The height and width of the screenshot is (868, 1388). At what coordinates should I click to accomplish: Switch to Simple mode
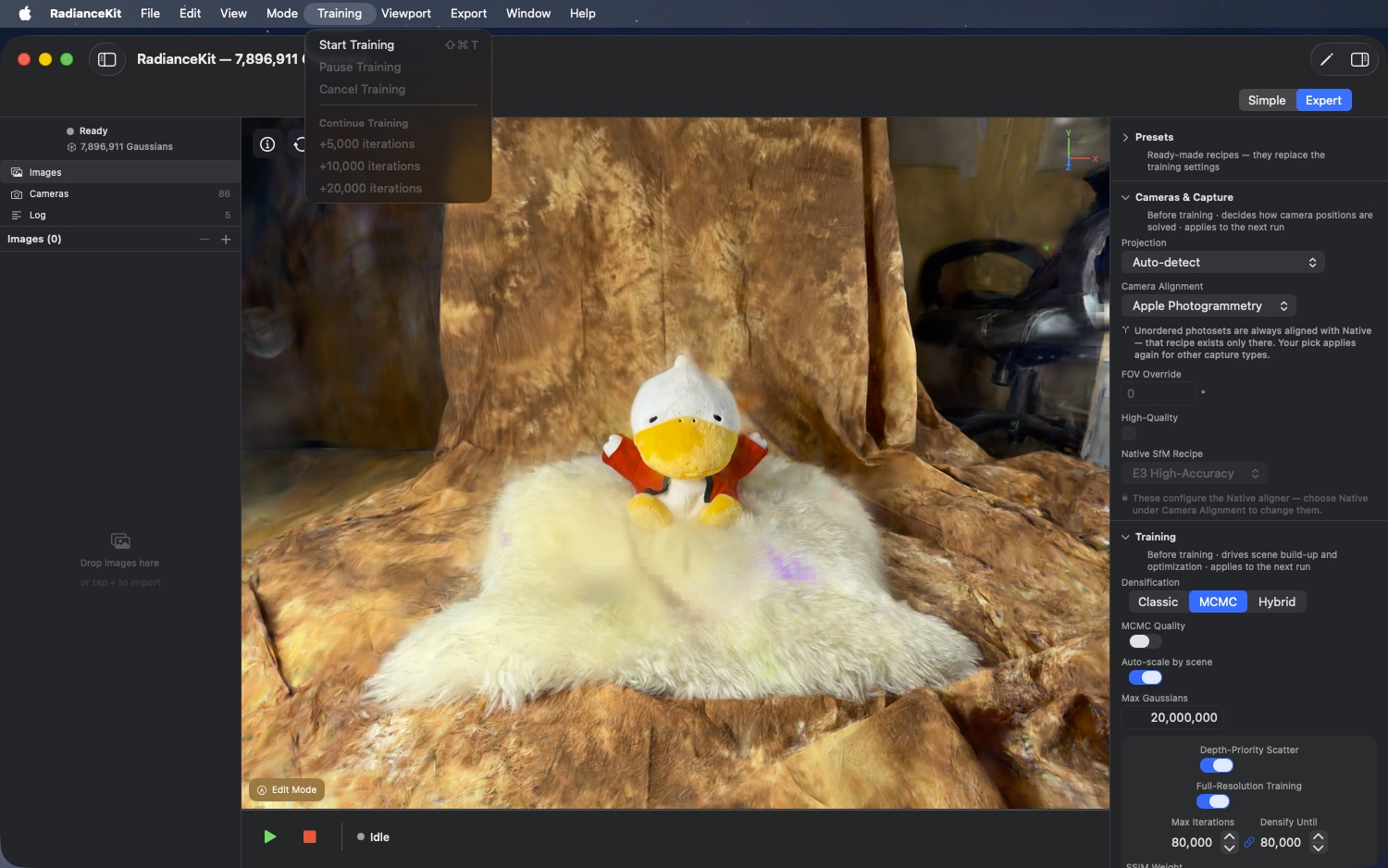click(x=1267, y=100)
